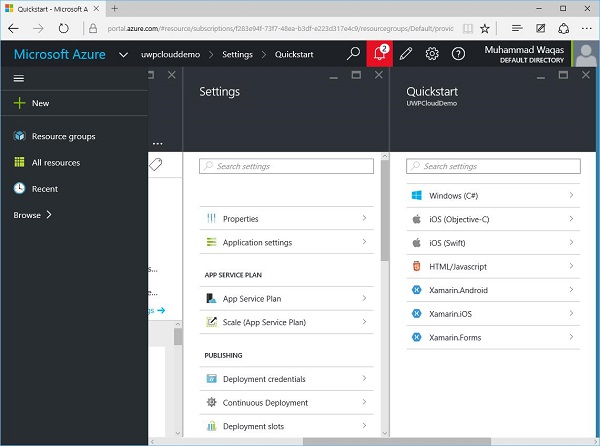Screen dimensions: 600x446
Task: Click the user avatar picture
Action: point(586,54)
